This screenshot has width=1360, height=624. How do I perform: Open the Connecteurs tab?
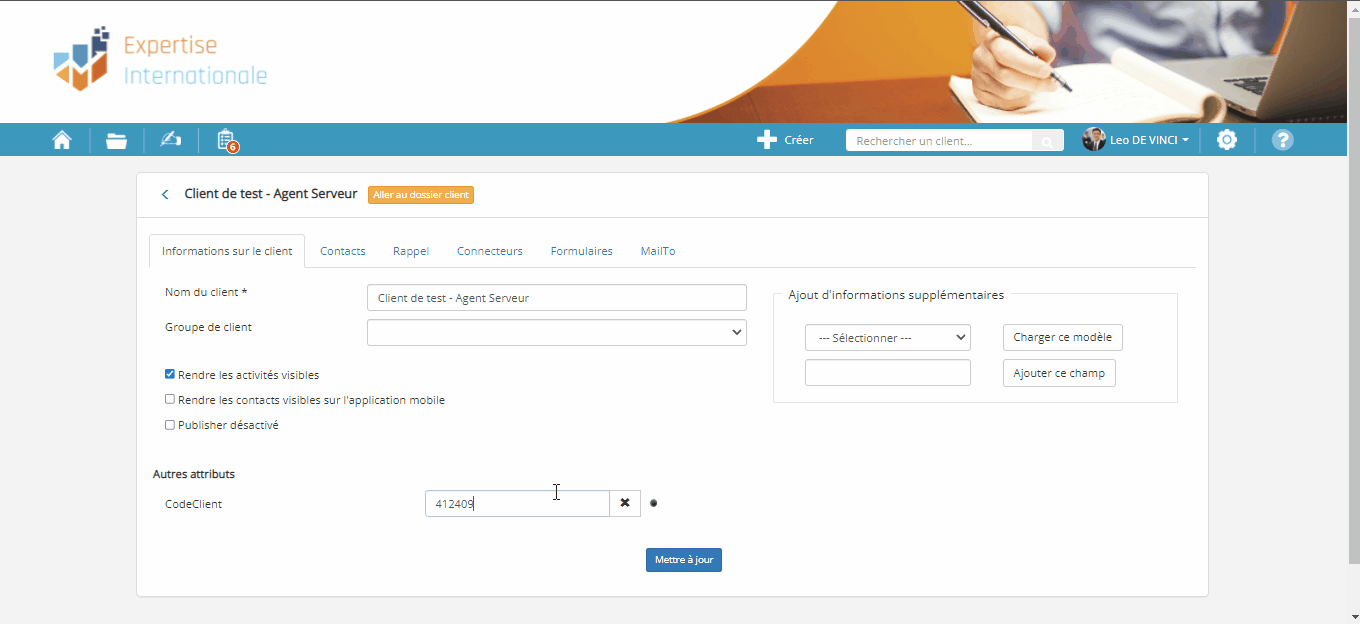(x=489, y=251)
